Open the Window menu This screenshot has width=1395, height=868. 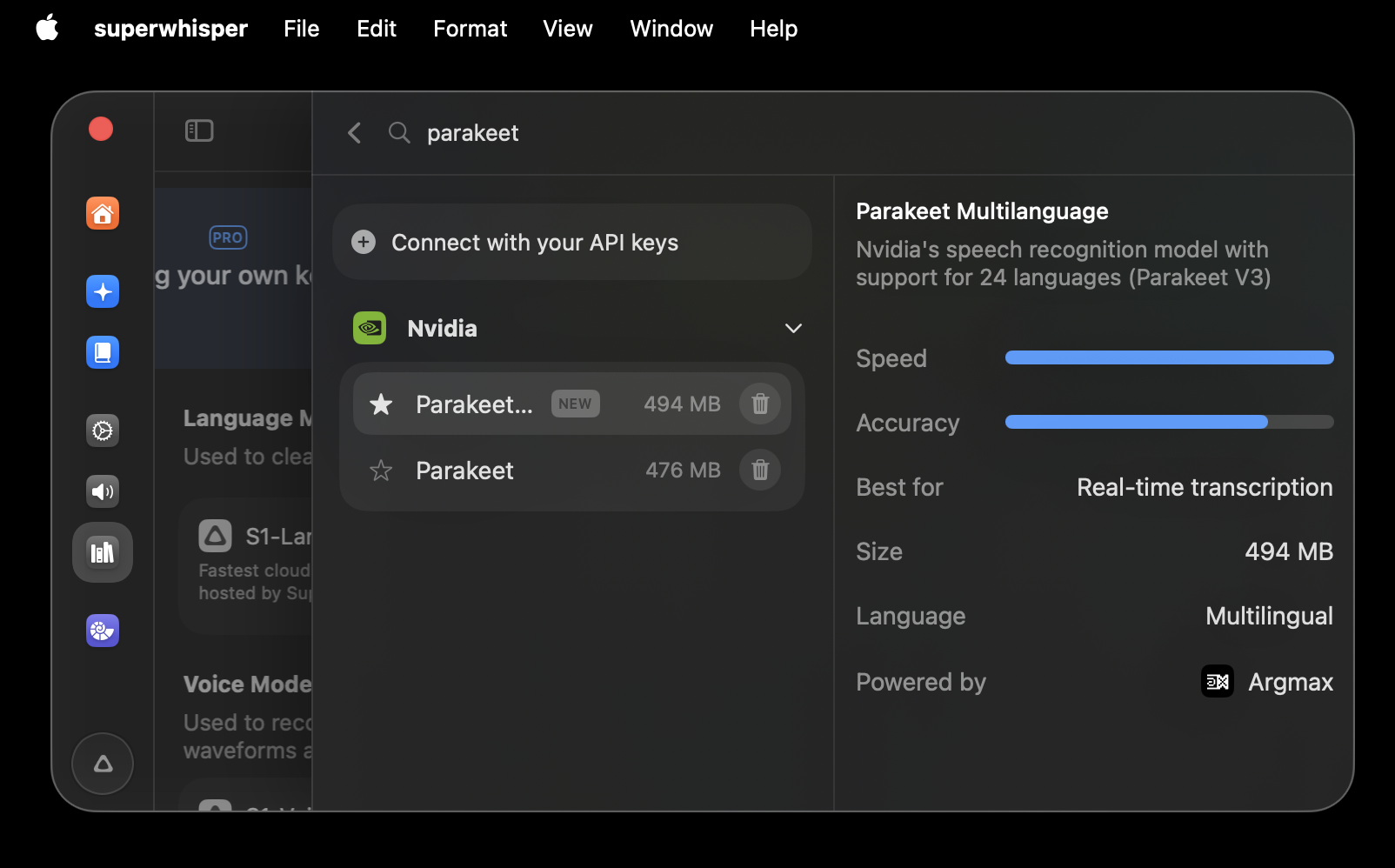[671, 29]
